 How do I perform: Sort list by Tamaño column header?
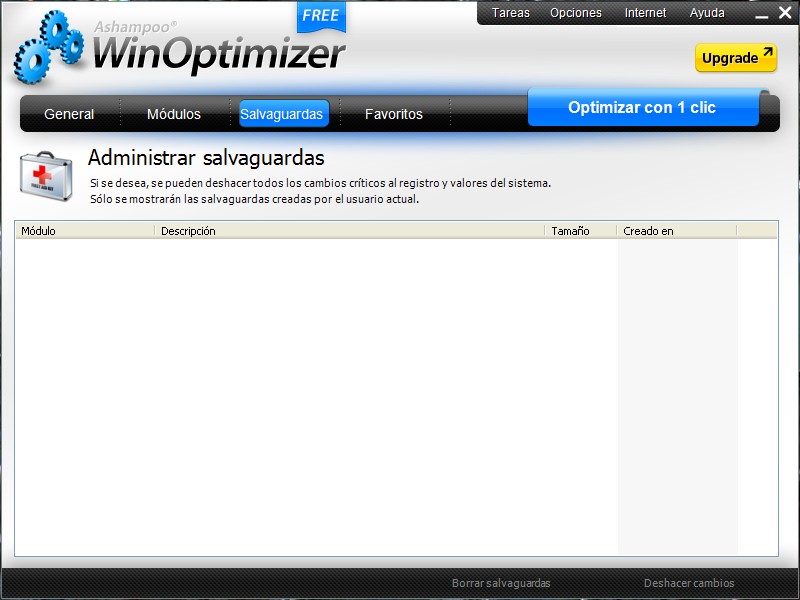[x=581, y=231]
